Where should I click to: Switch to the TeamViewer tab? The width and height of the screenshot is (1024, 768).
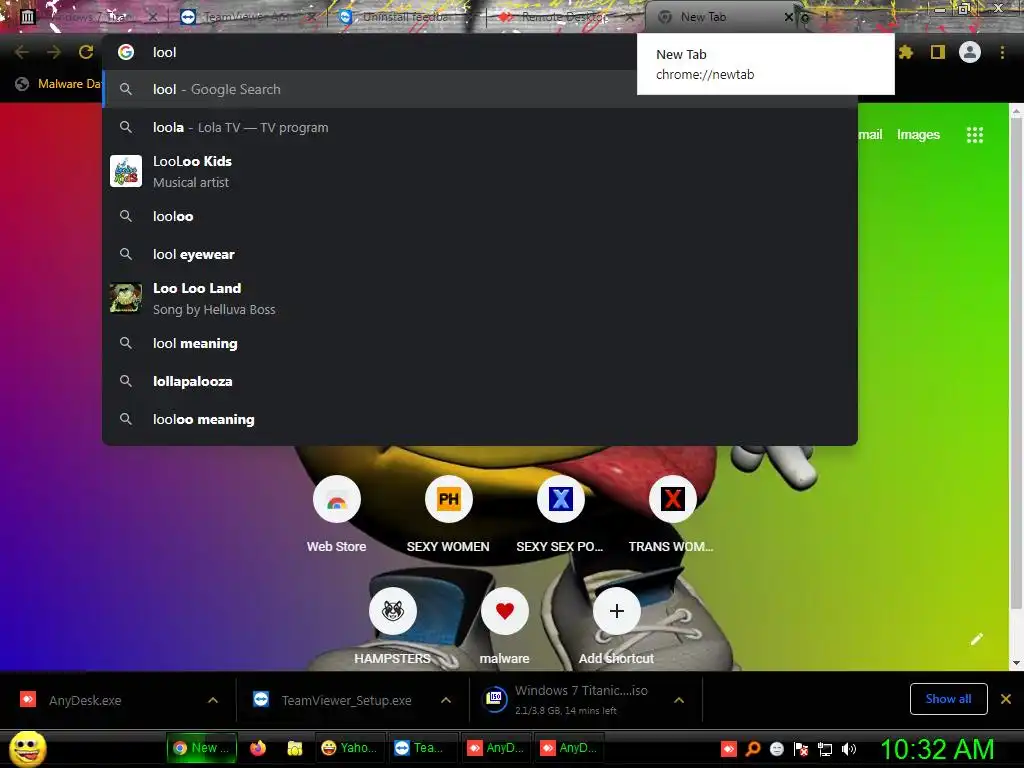tap(248, 17)
